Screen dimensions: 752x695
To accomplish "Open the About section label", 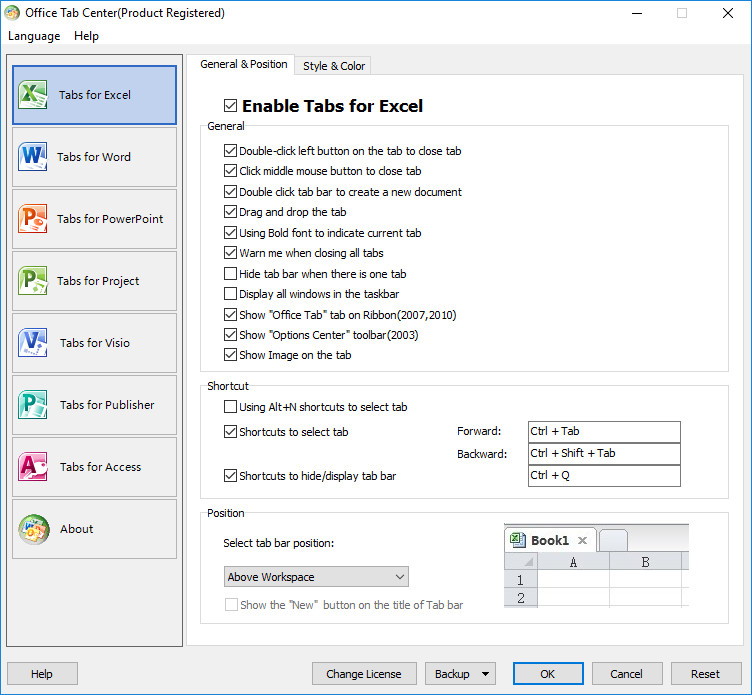I will point(77,529).
